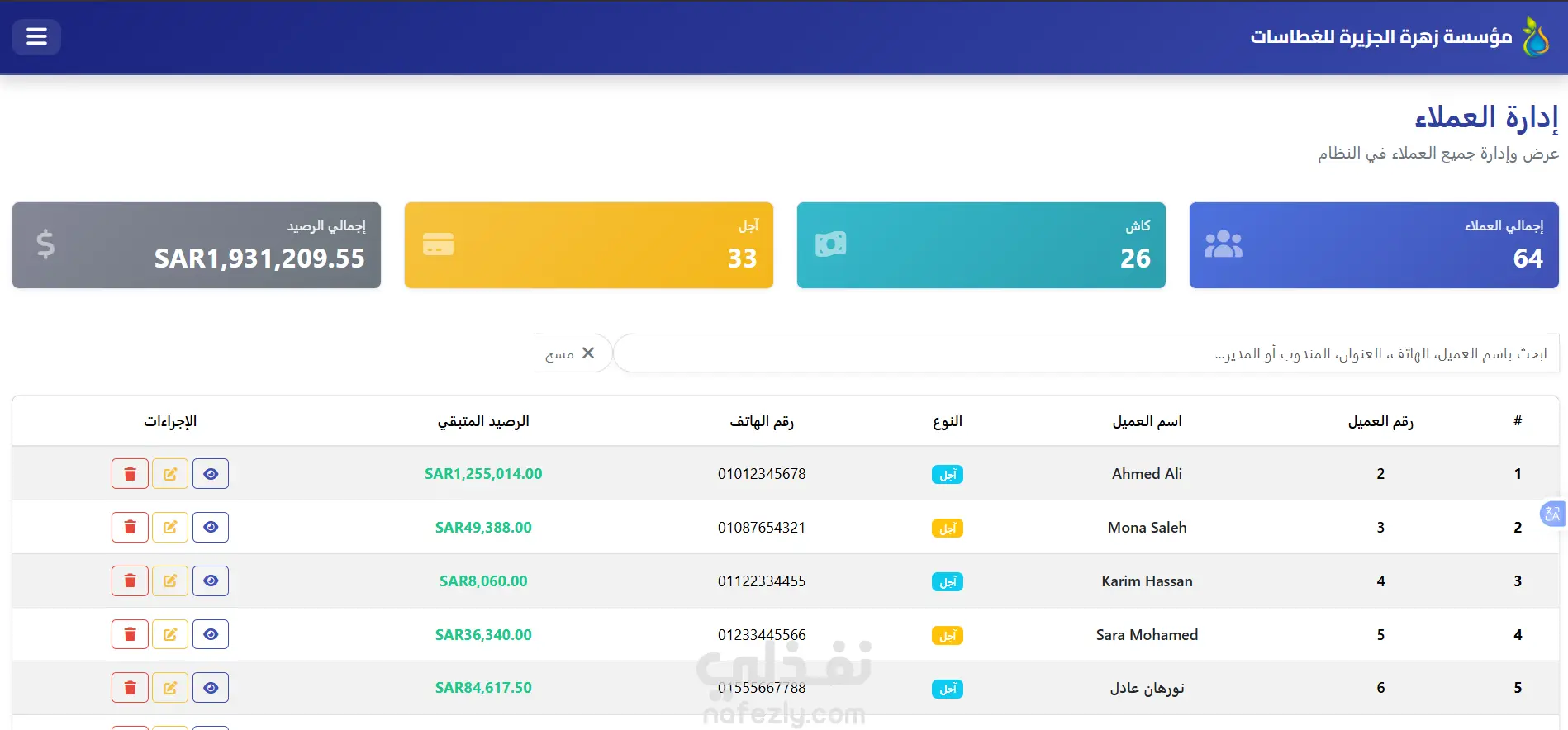The width and height of the screenshot is (1568, 730).
Task: Click balance SAR1,255,014.00
Action: (483, 474)
